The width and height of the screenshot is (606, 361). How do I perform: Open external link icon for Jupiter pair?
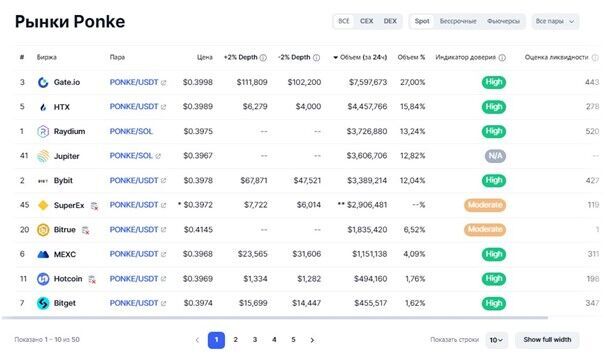pos(158,156)
